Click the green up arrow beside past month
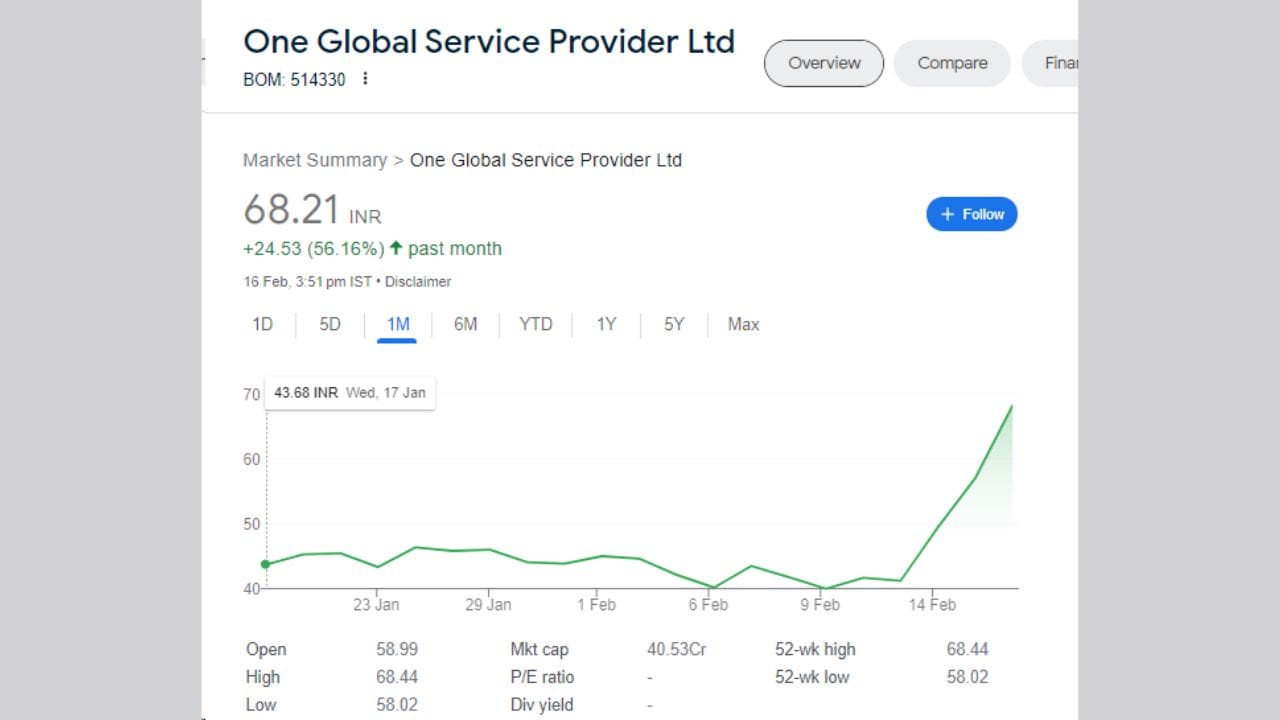Screen dimensions: 1280x720 pos(396,248)
